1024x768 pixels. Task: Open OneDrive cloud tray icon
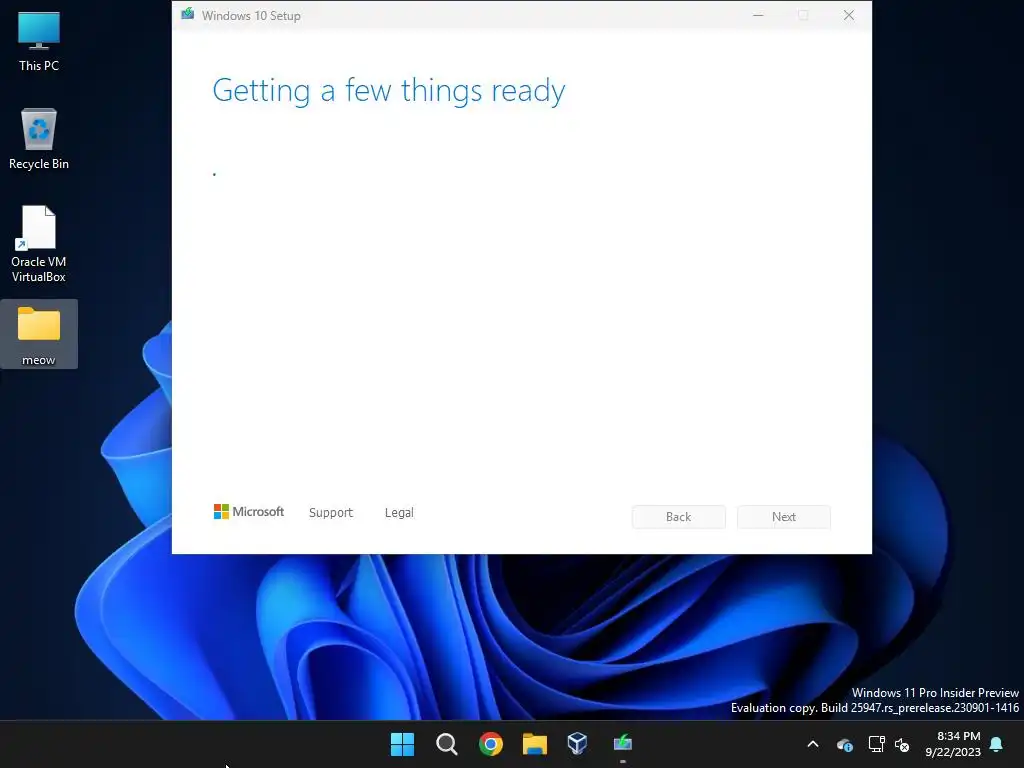[x=844, y=744]
